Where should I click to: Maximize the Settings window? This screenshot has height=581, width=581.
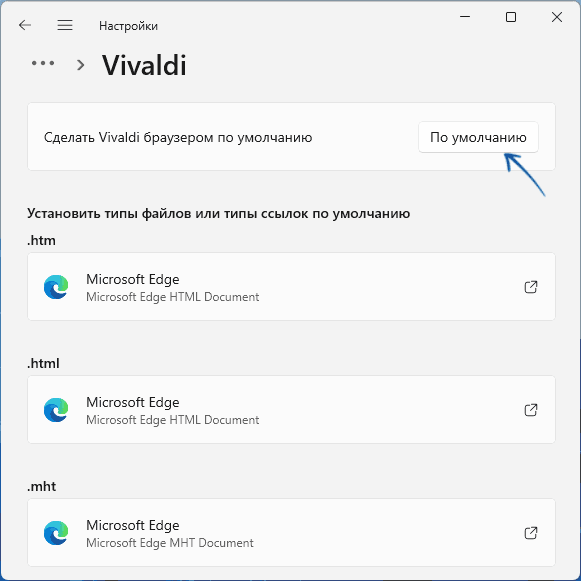tap(511, 17)
